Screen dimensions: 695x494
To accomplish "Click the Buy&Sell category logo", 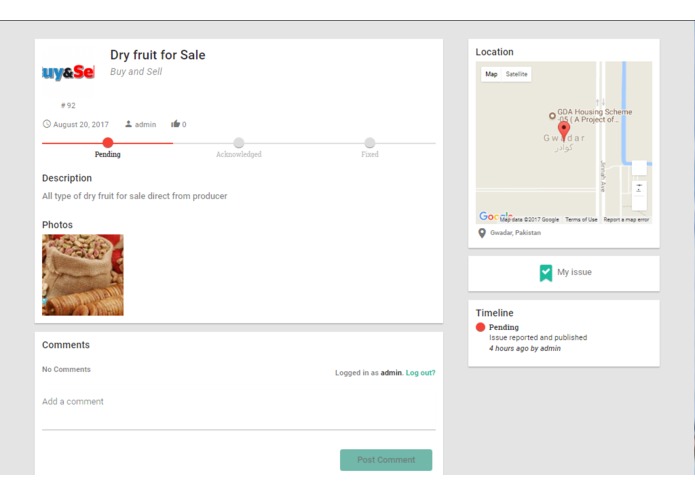I will click(x=69, y=72).
